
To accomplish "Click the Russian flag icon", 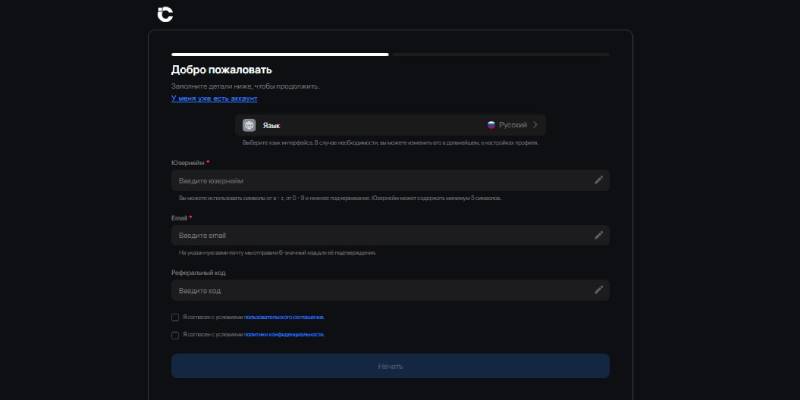I will tap(491, 125).
